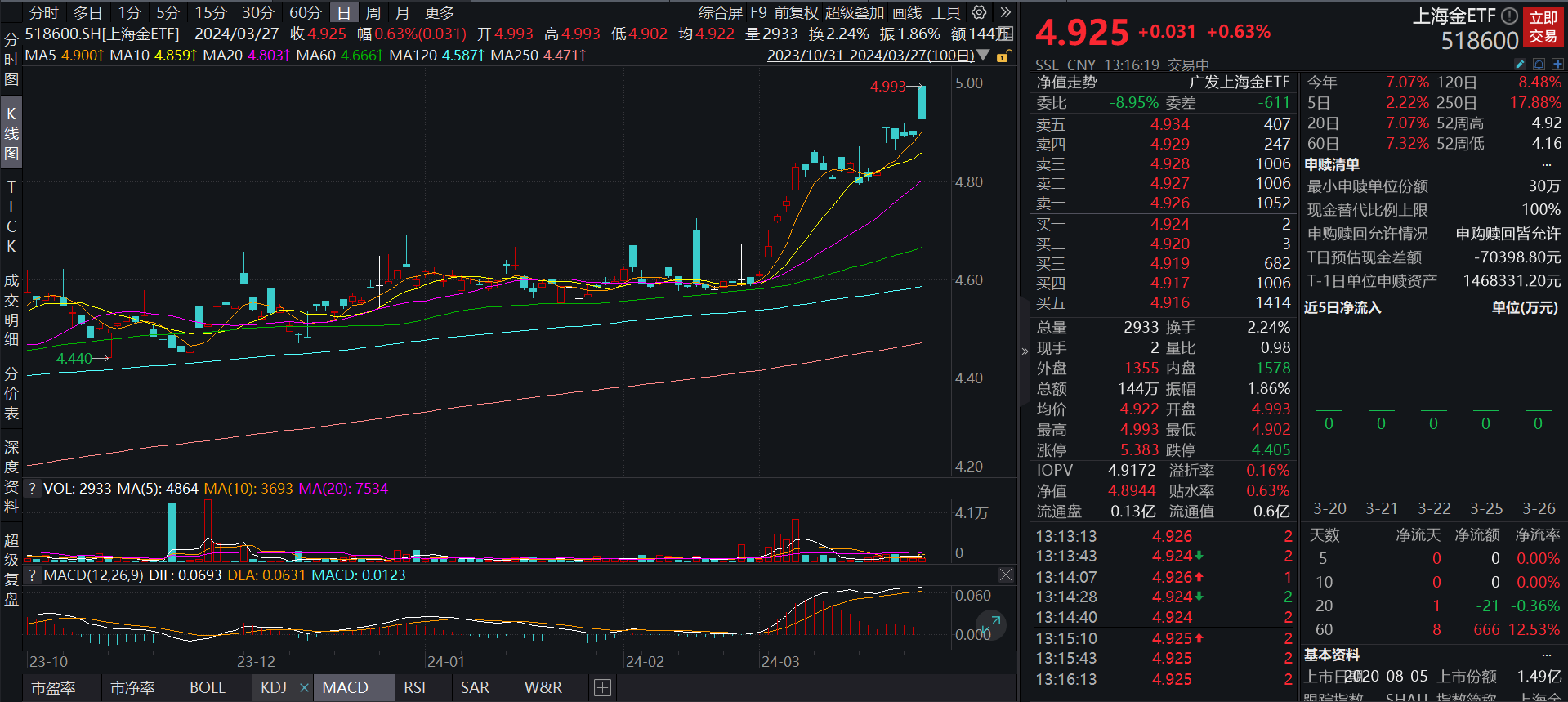Image resolution: width=1568 pixels, height=702 pixels.
Task: Click 超级叠加 overlay button
Action: (855, 12)
